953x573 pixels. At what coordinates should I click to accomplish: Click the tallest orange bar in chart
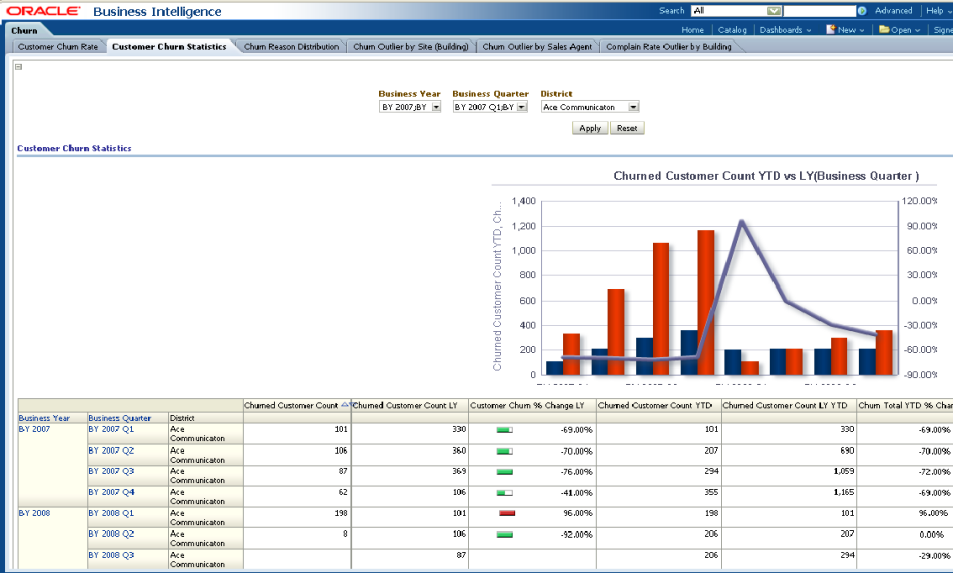(706, 302)
